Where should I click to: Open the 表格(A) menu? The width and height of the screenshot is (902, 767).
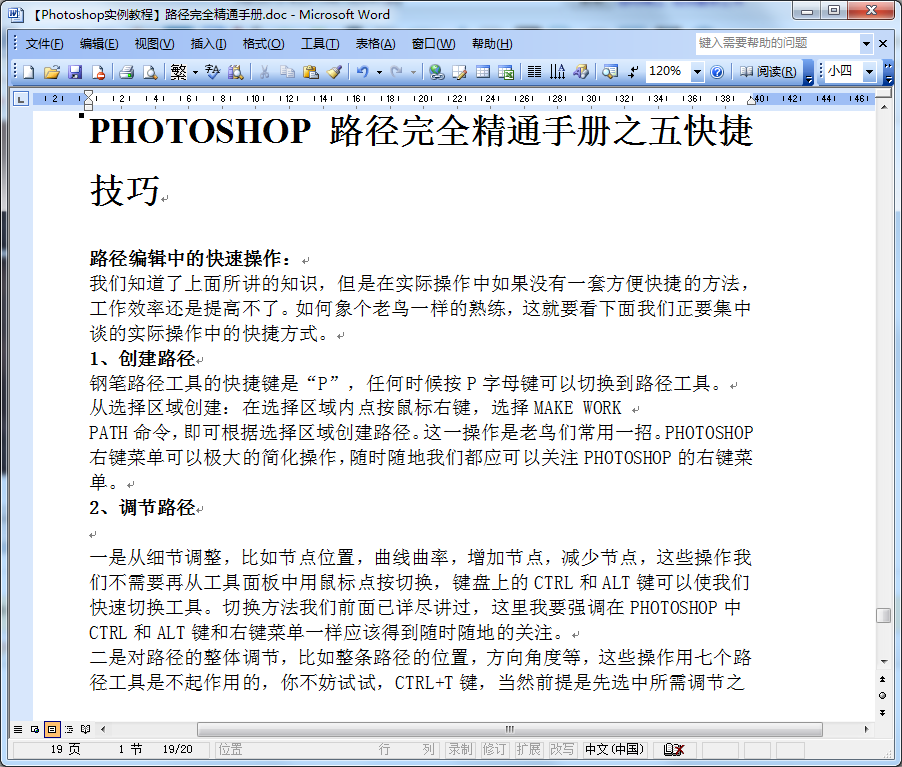click(x=375, y=44)
